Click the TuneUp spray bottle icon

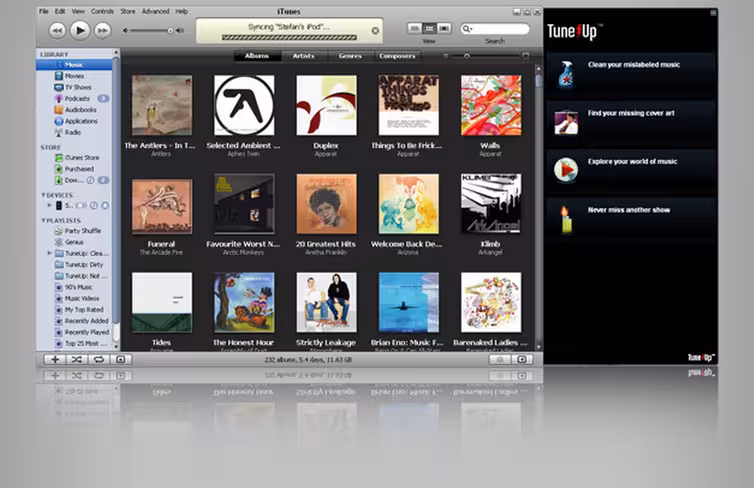click(566, 74)
